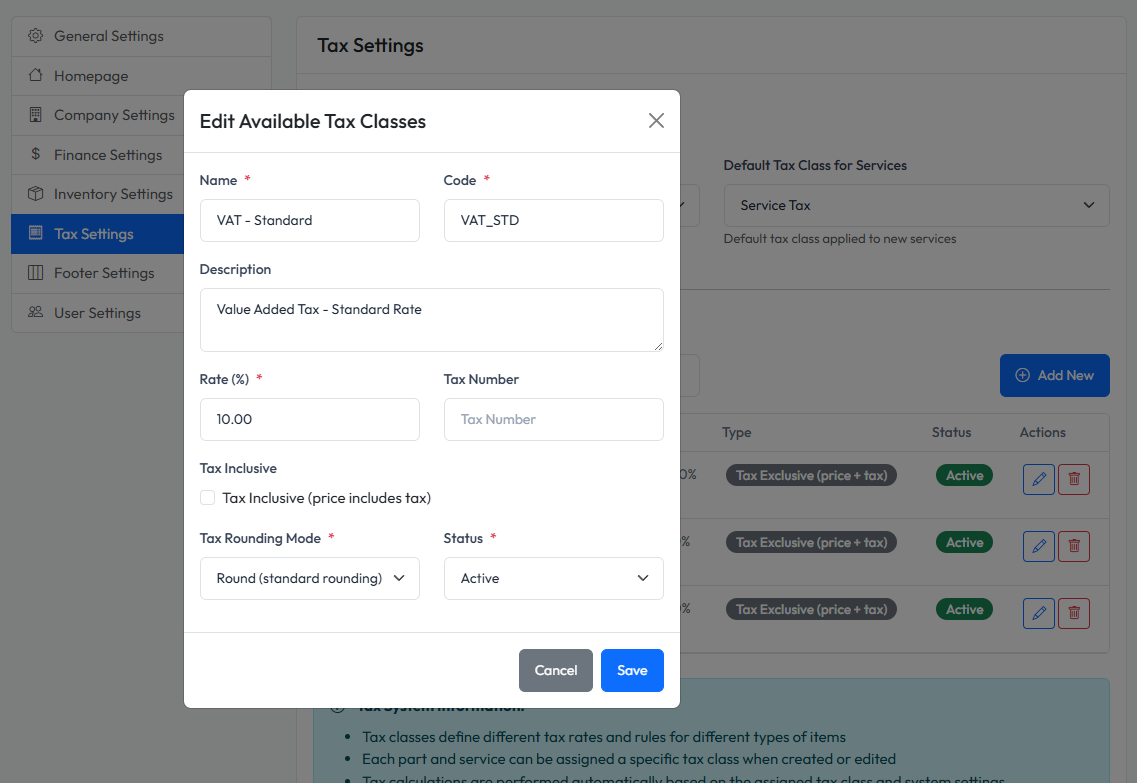This screenshot has width=1137, height=783.
Task: Switch to Footer Settings in the sidebar
Action: (x=104, y=272)
